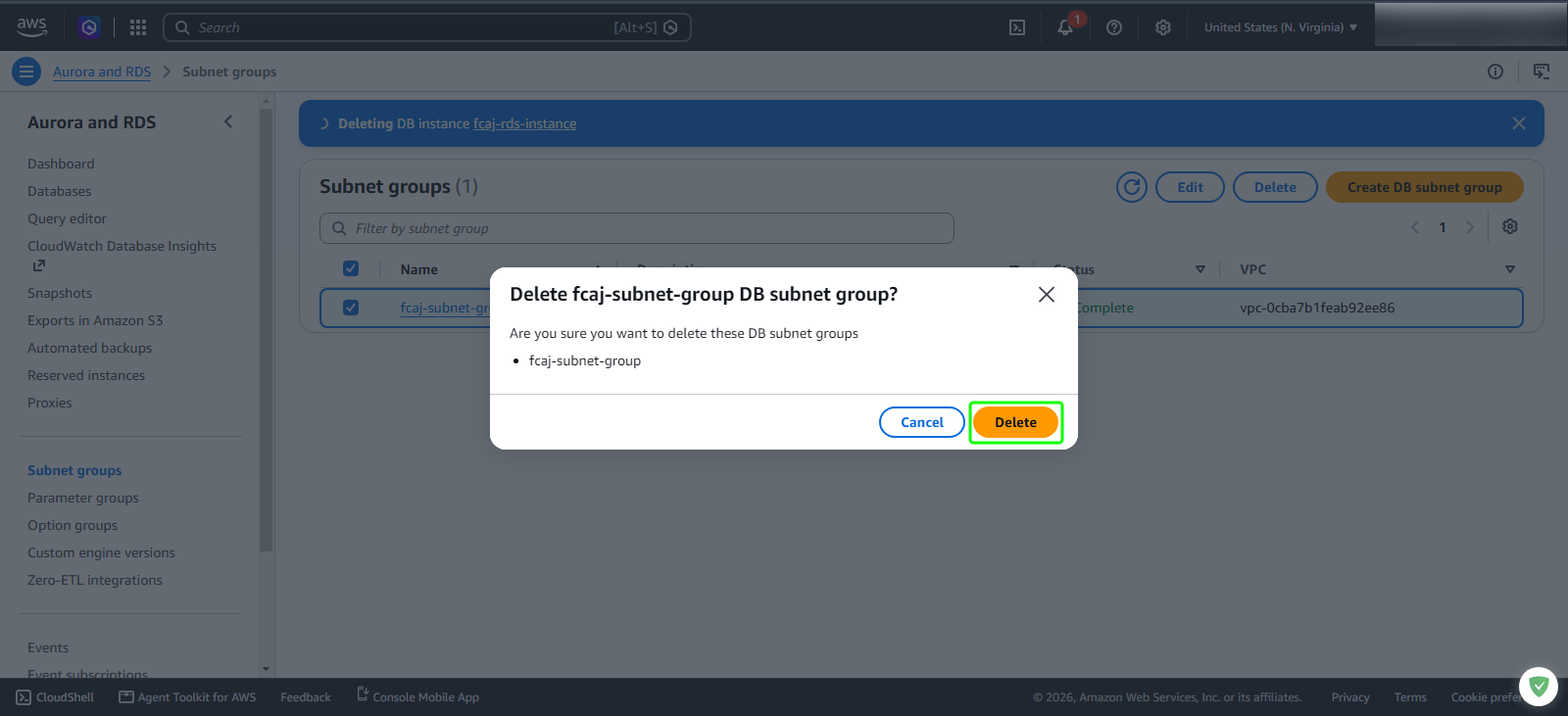Open Query editor in the sidebar
The height and width of the screenshot is (716, 1568).
[x=67, y=218]
